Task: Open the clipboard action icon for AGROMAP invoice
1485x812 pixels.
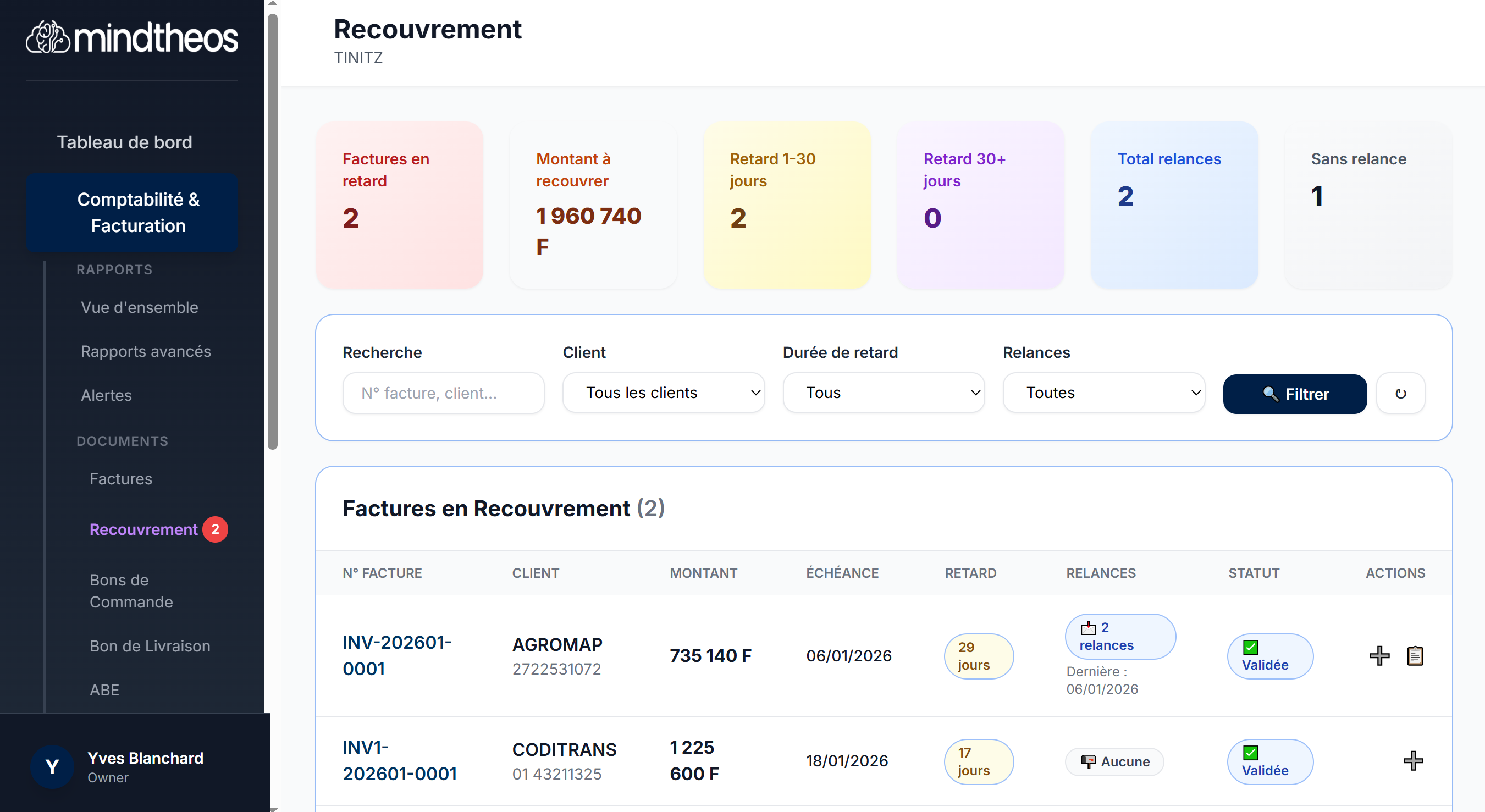Action: click(x=1414, y=655)
